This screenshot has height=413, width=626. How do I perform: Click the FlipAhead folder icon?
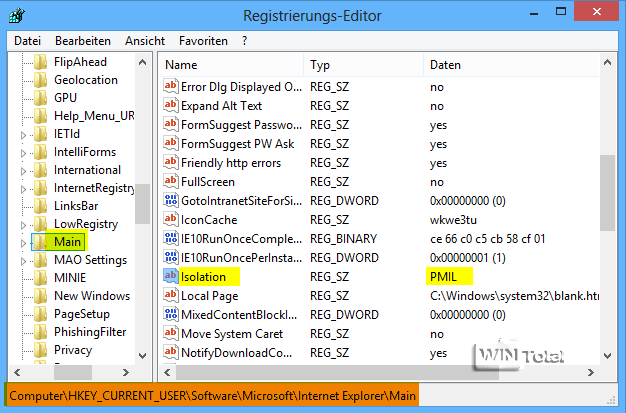pos(40,62)
